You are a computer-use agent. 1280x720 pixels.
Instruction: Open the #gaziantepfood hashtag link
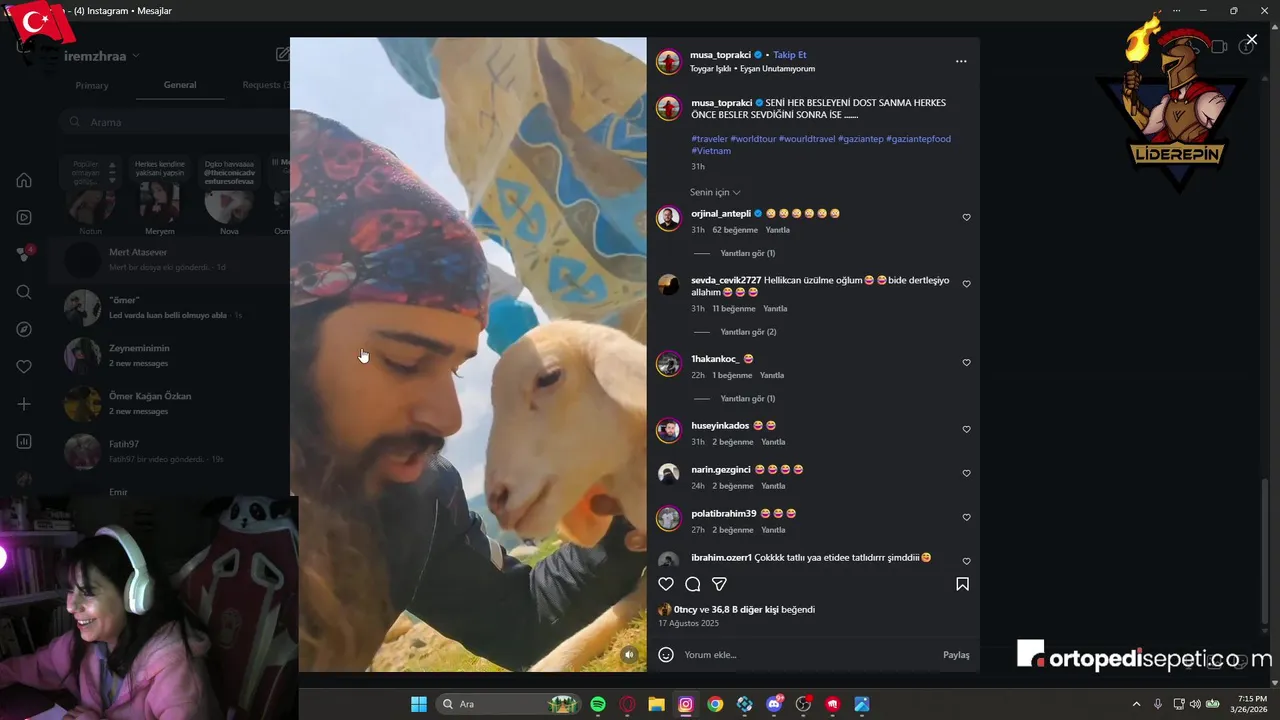click(918, 139)
